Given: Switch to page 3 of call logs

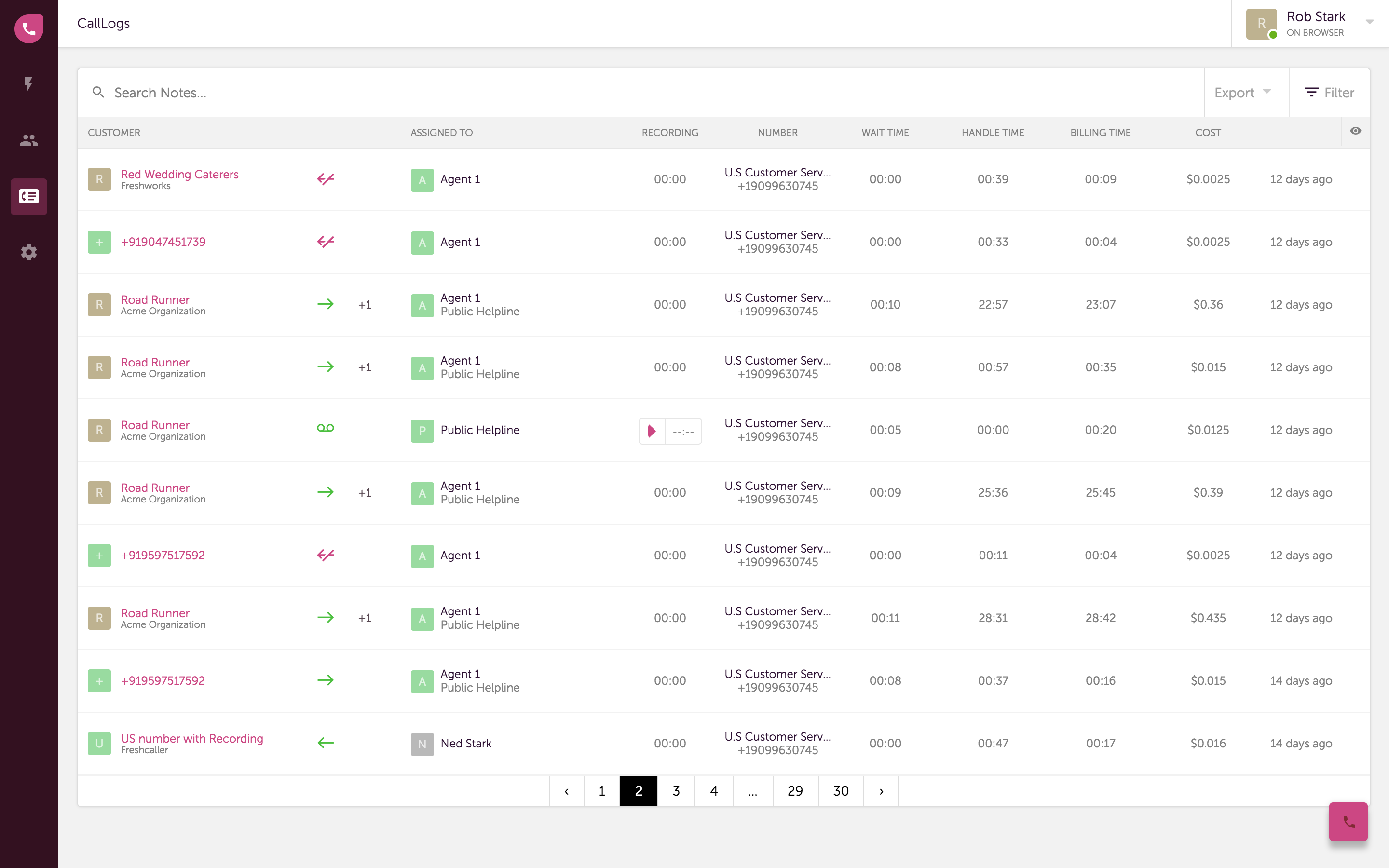Looking at the screenshot, I should tap(676, 790).
